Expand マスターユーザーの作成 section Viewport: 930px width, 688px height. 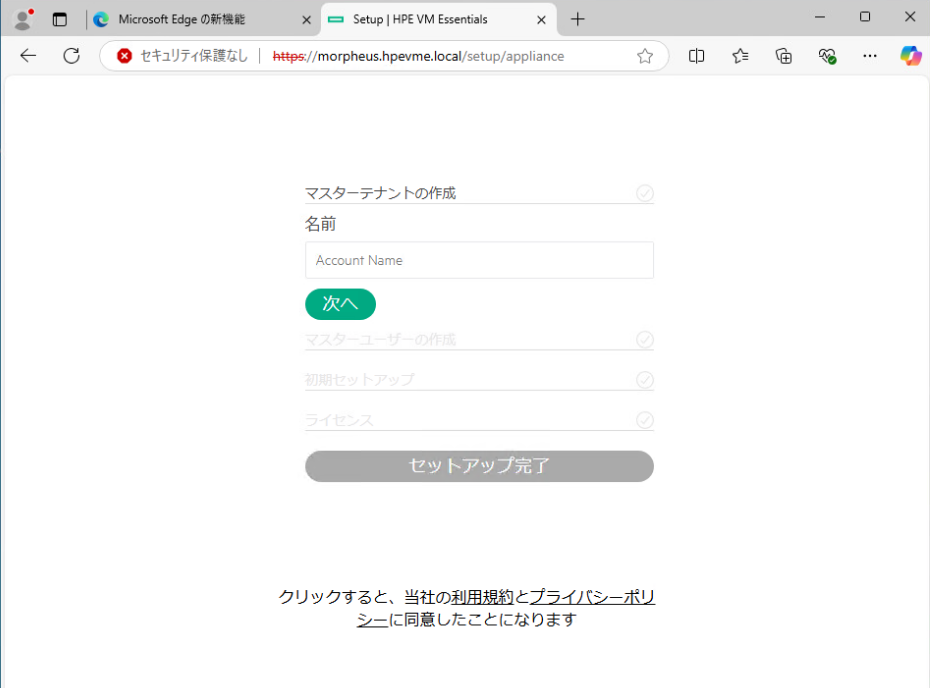[x=479, y=339]
